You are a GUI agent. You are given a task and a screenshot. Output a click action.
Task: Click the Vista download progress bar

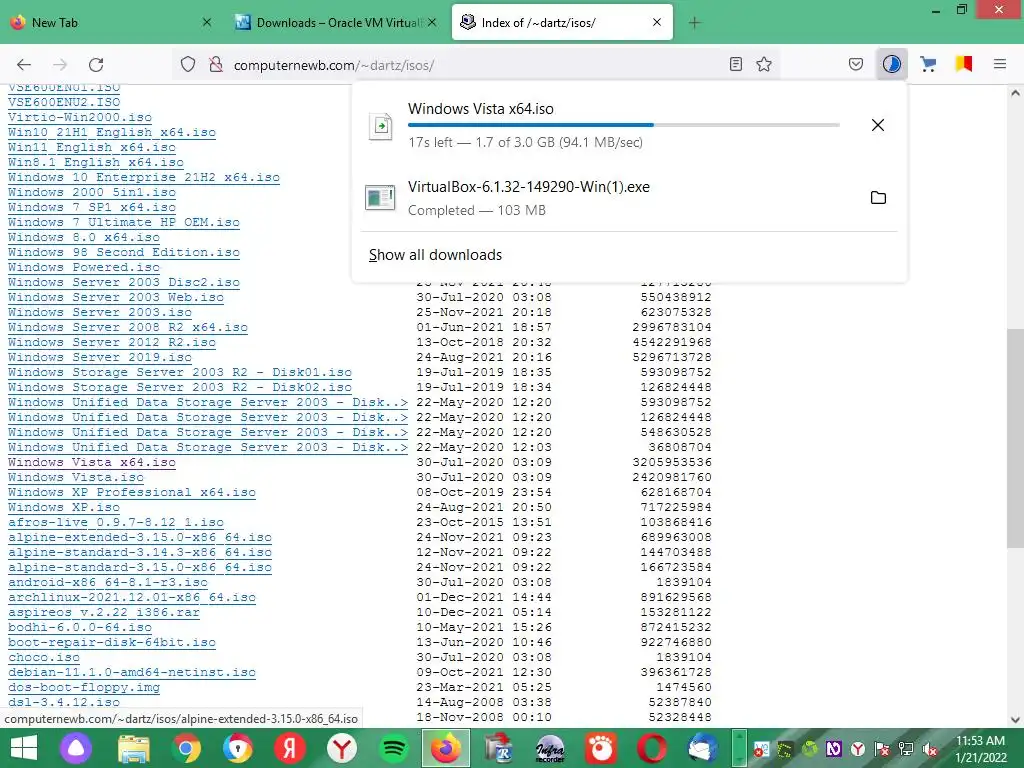click(624, 125)
